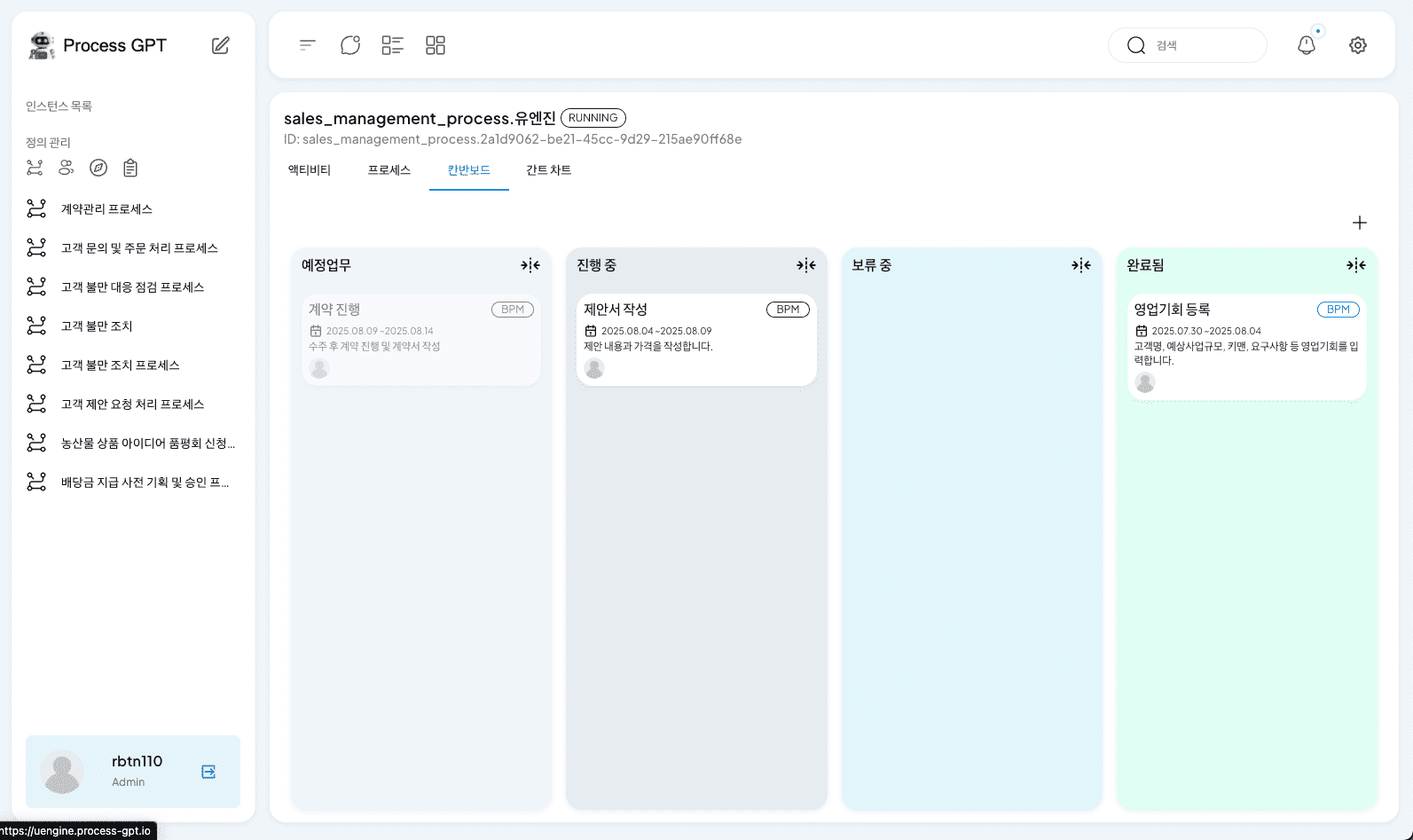Viewport: 1413px width, 840px height.
Task: Collapse the 예정업무 column
Action: tap(530, 265)
